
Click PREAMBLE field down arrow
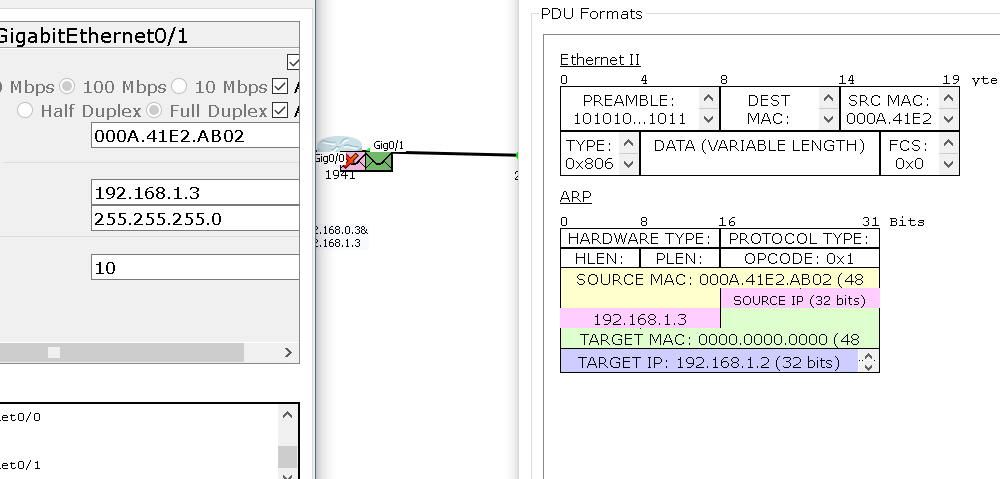tap(708, 119)
